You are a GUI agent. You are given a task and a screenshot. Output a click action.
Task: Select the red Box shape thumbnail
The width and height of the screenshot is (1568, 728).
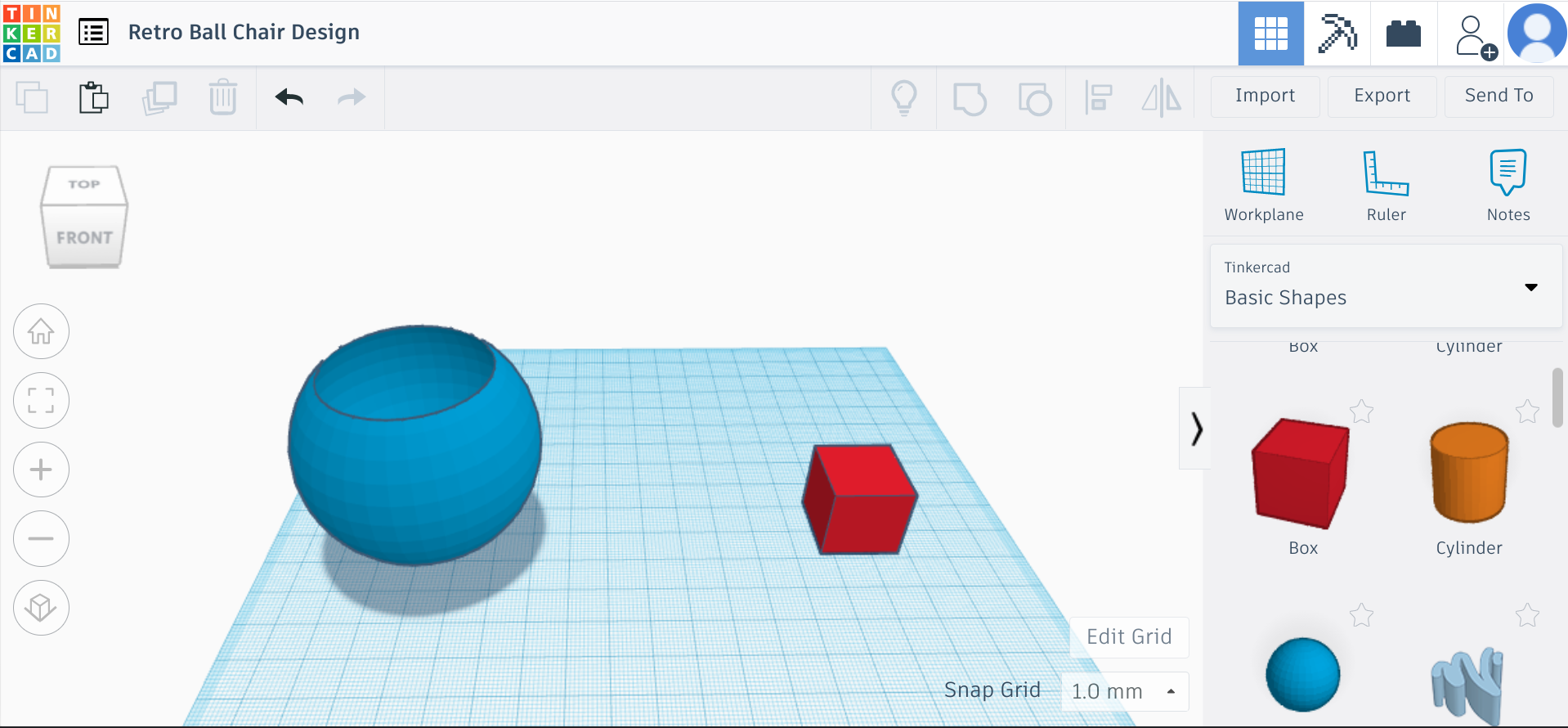point(1301,473)
